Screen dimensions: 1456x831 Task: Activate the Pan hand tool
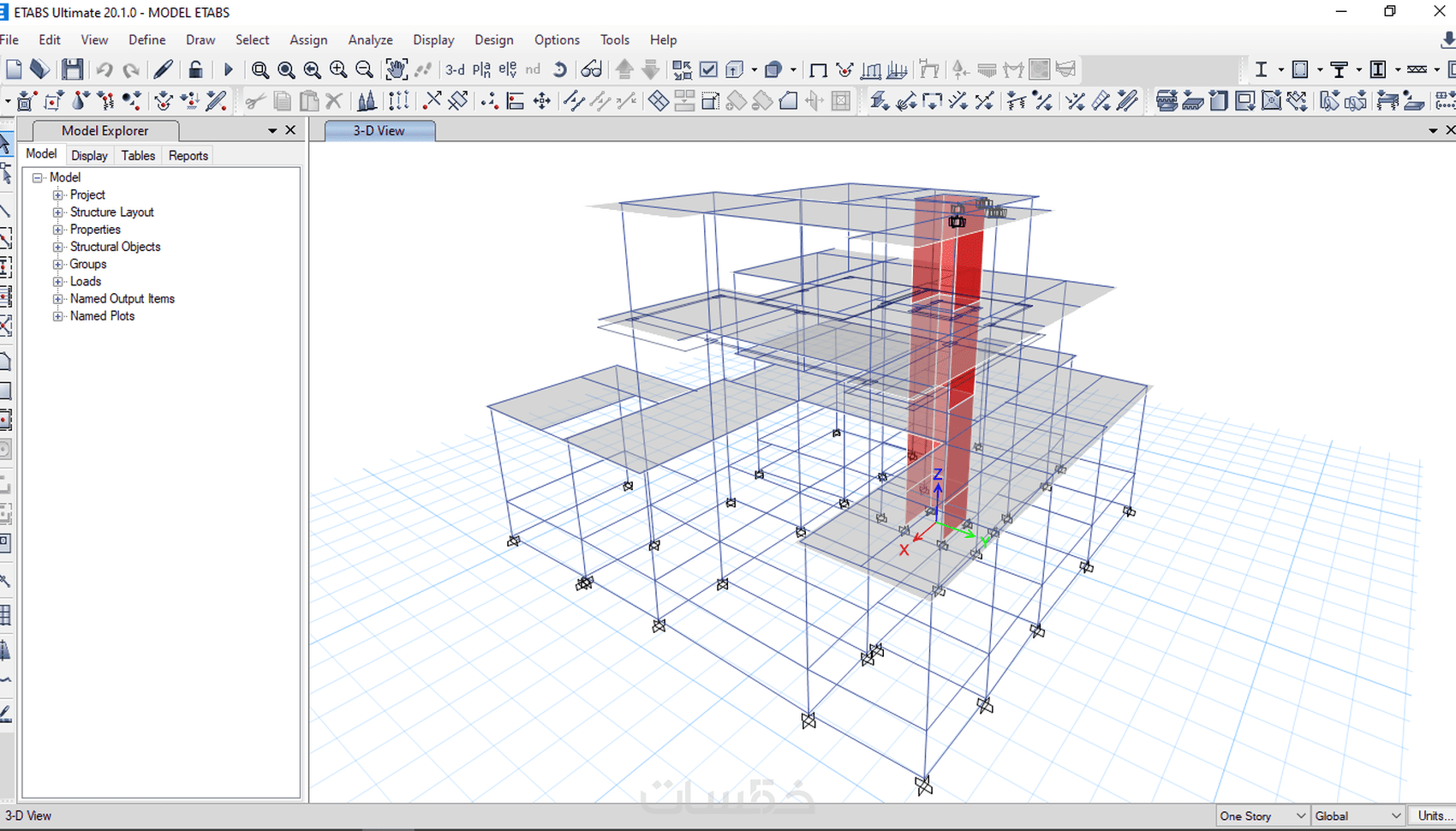[x=396, y=69]
